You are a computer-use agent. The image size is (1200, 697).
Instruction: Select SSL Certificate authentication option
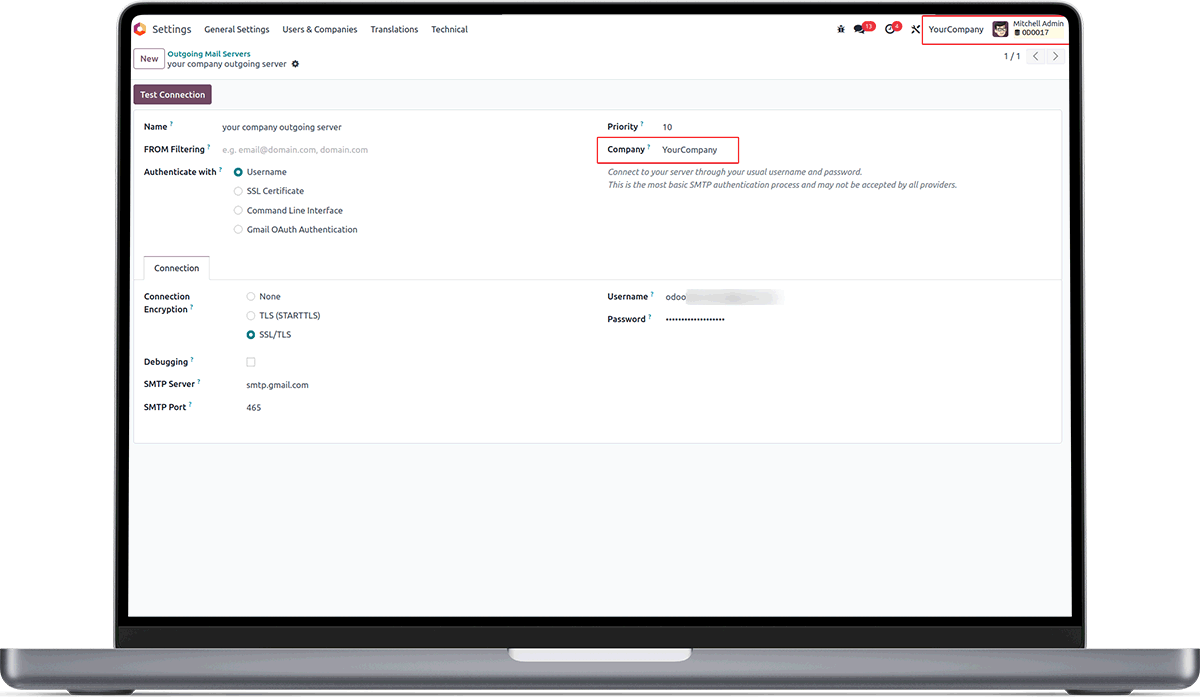(238, 191)
